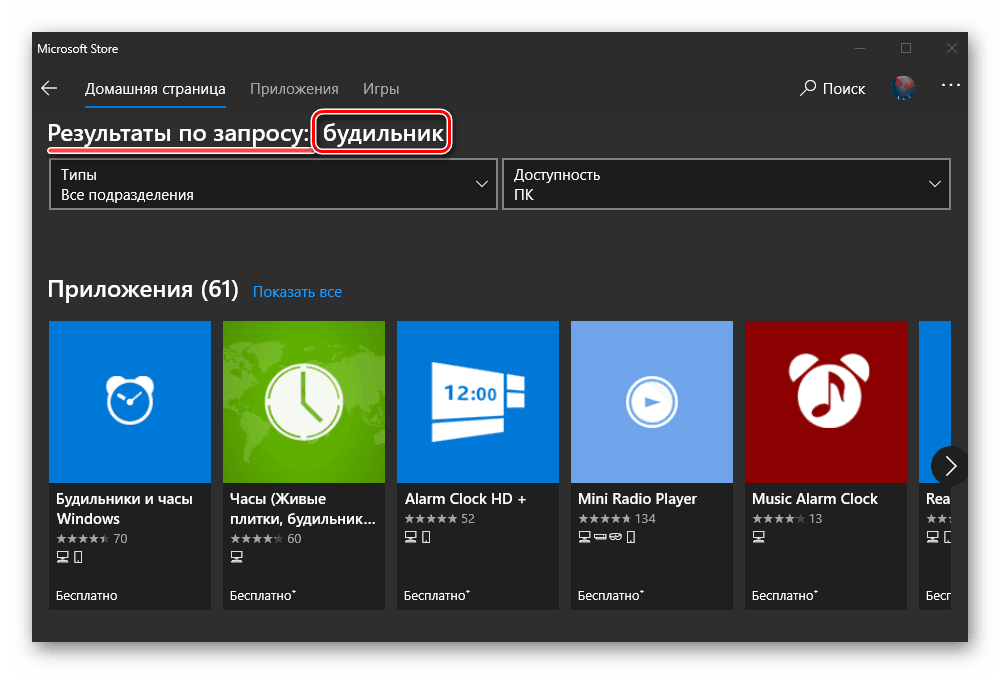
Task: Click the Mini Radio Player star rating
Action: point(604,519)
